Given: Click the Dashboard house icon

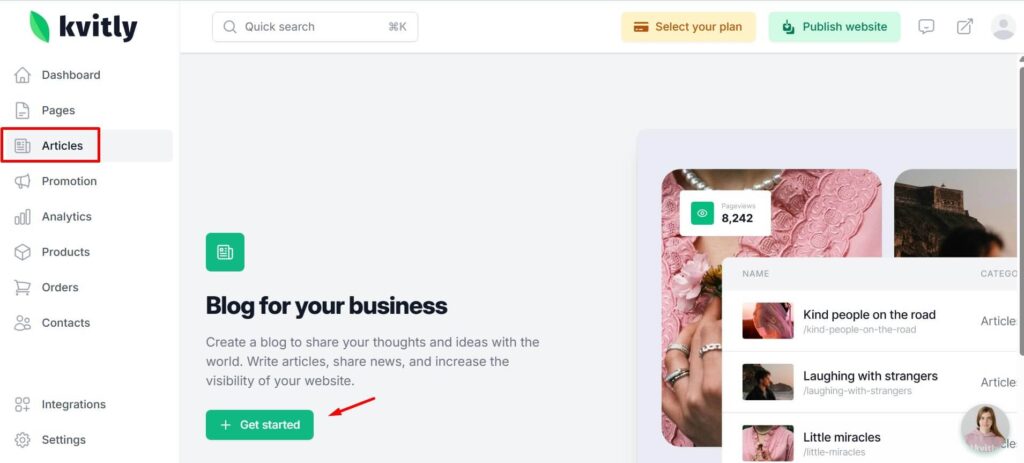Looking at the screenshot, I should 22,75.
